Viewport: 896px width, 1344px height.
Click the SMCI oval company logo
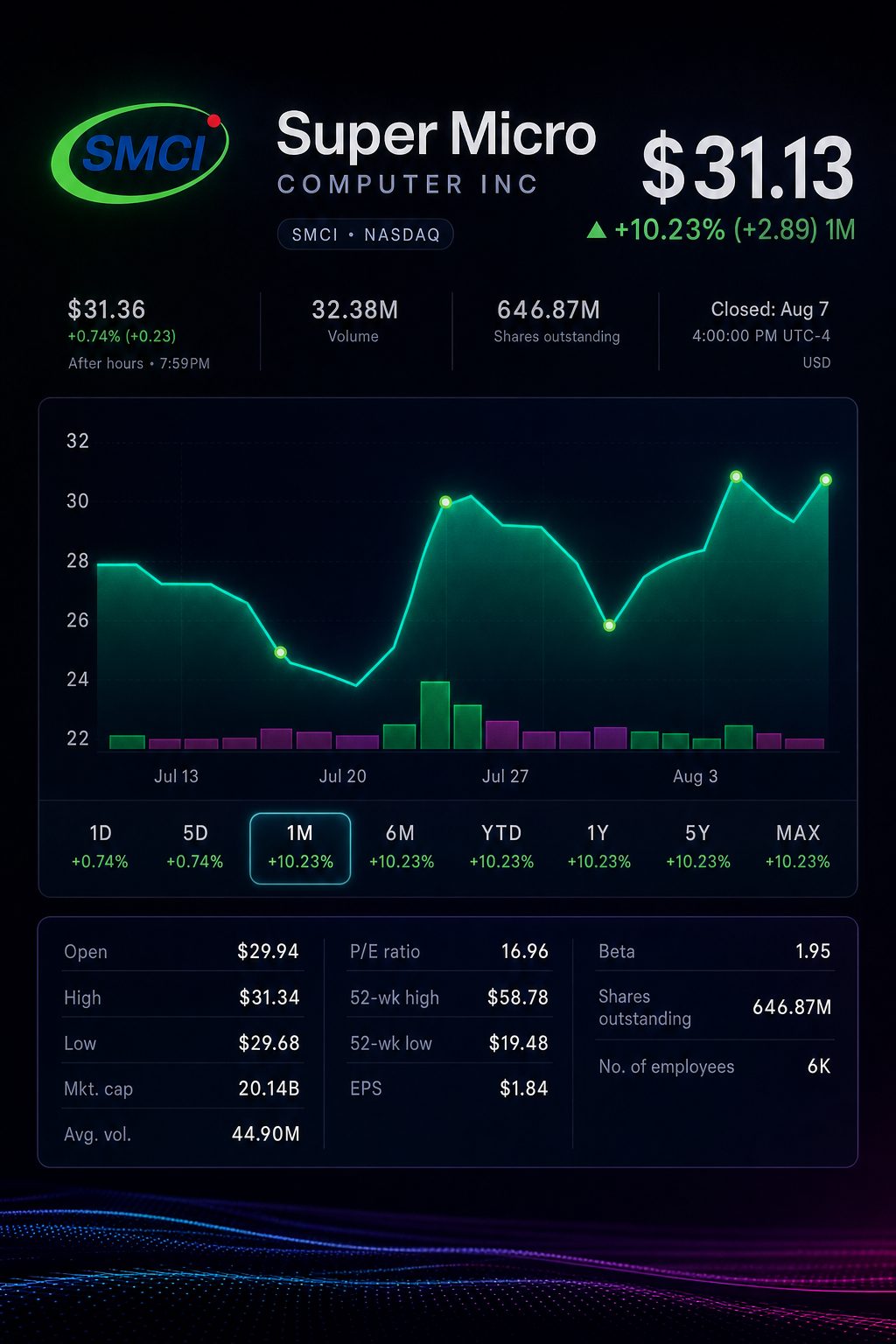tap(140, 153)
